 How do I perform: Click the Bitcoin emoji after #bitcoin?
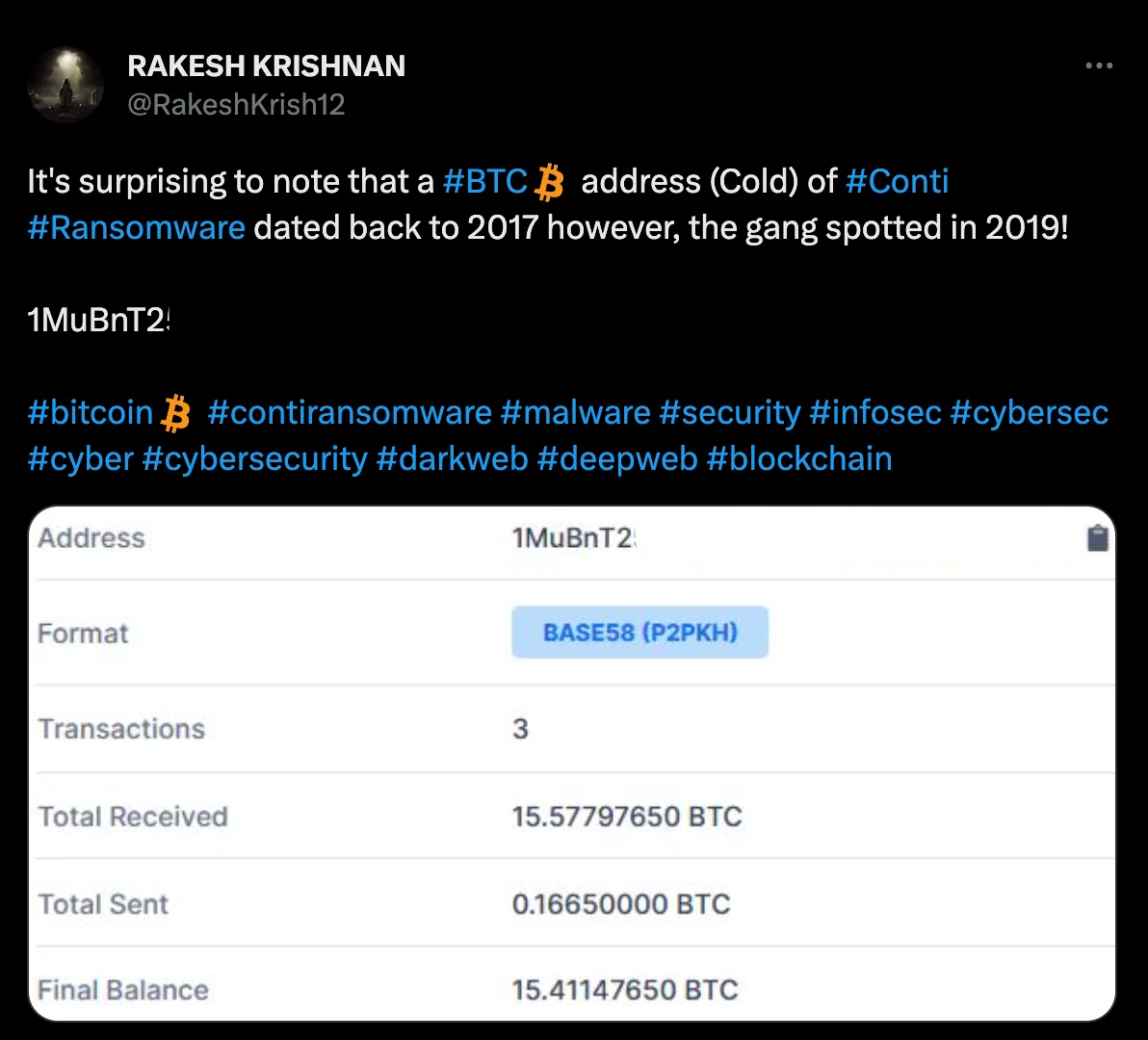pos(175,413)
